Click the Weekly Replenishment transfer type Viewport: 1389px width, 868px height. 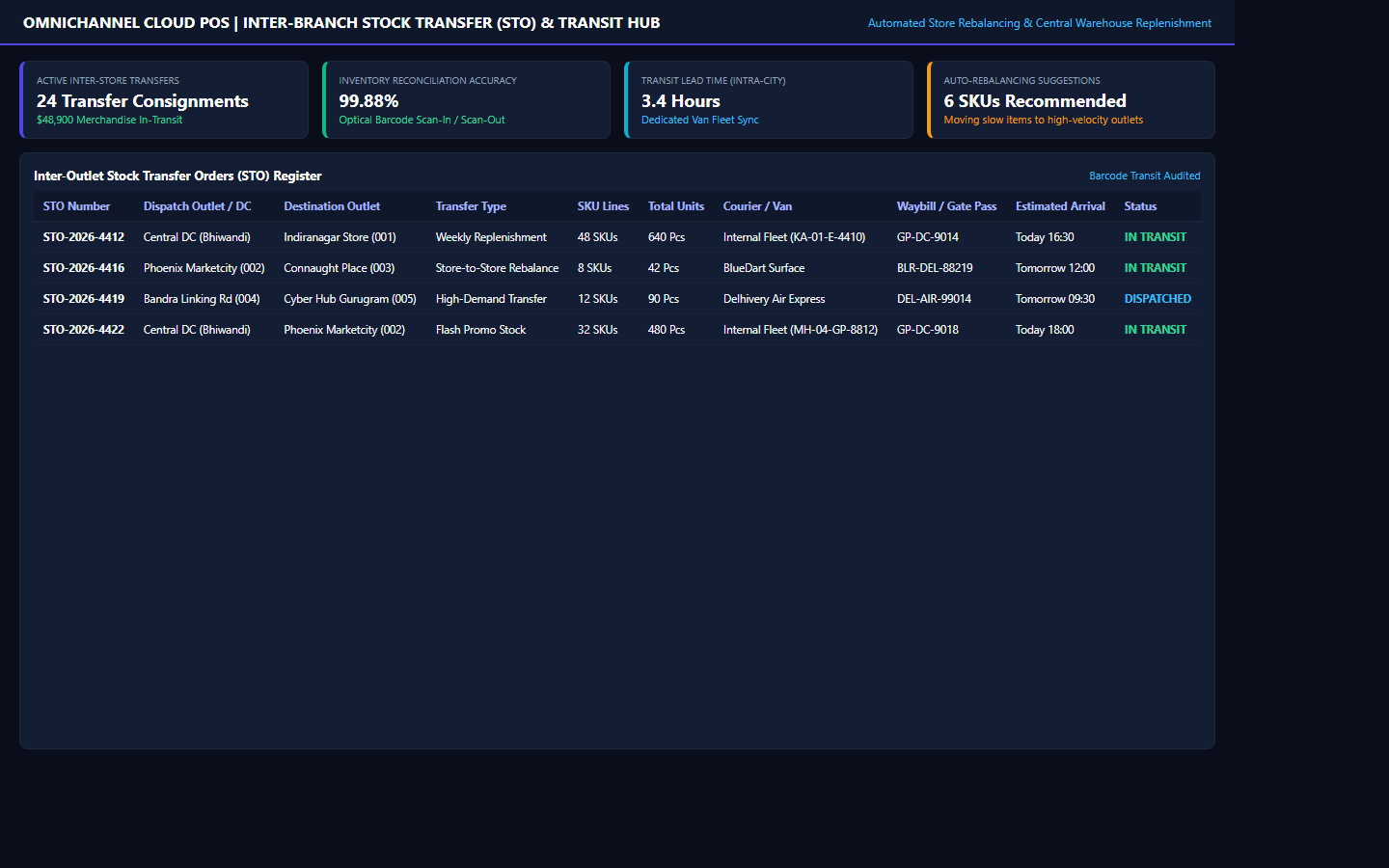pos(491,237)
